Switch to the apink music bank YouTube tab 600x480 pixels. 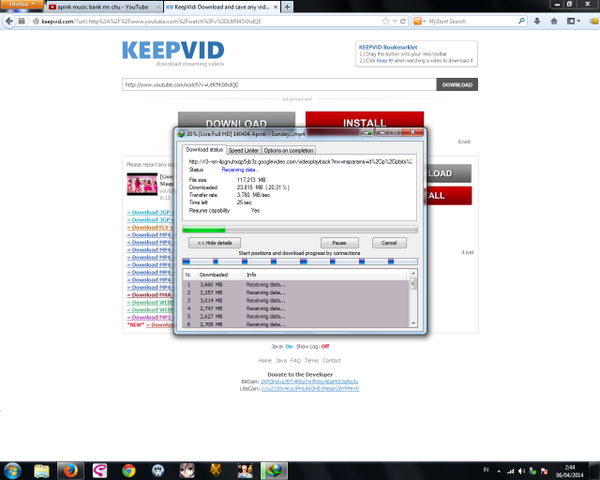click(x=103, y=7)
